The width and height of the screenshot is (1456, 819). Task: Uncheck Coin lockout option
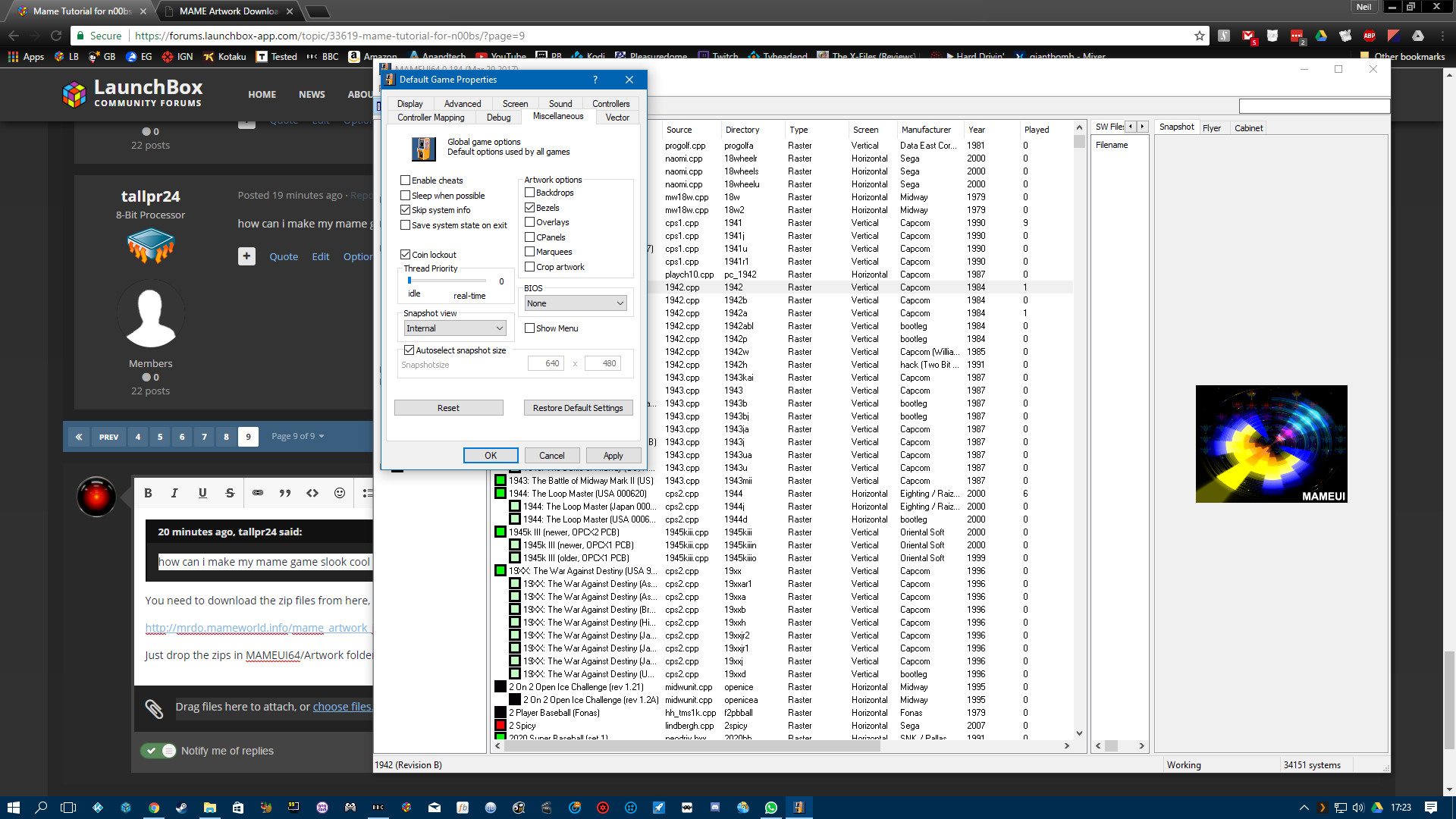click(x=405, y=255)
